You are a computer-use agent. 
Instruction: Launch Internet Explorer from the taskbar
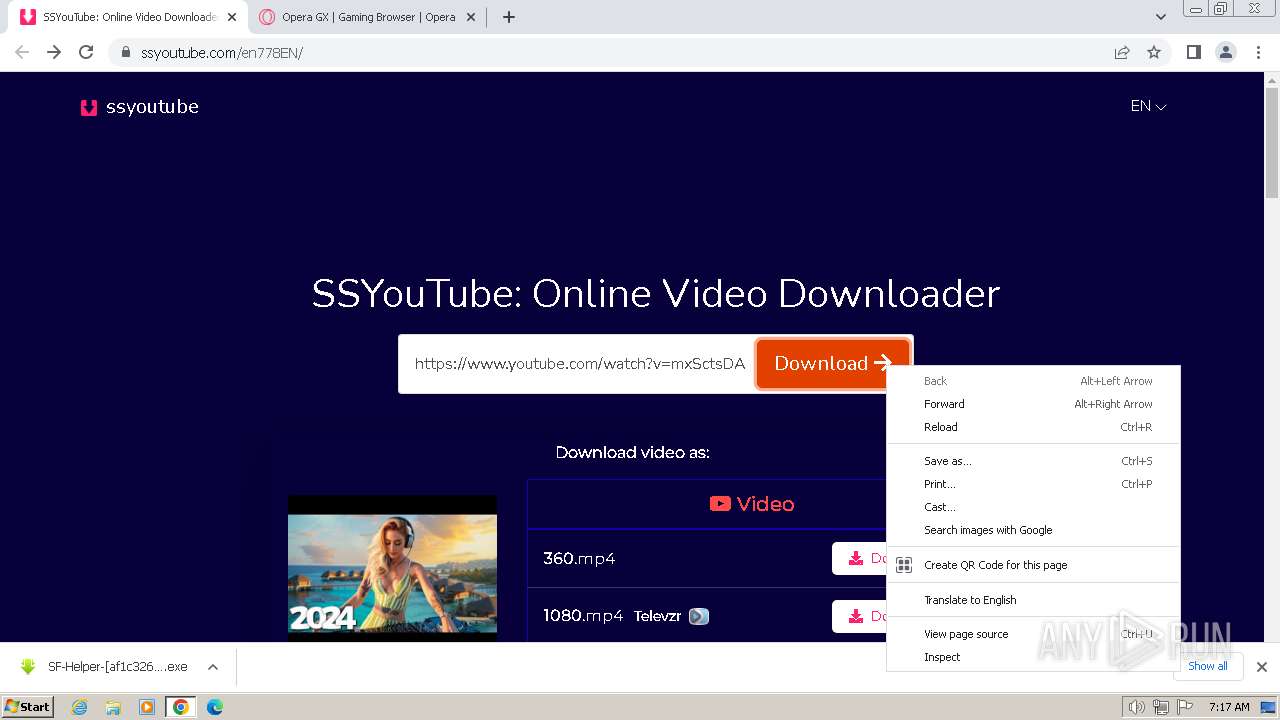80,707
